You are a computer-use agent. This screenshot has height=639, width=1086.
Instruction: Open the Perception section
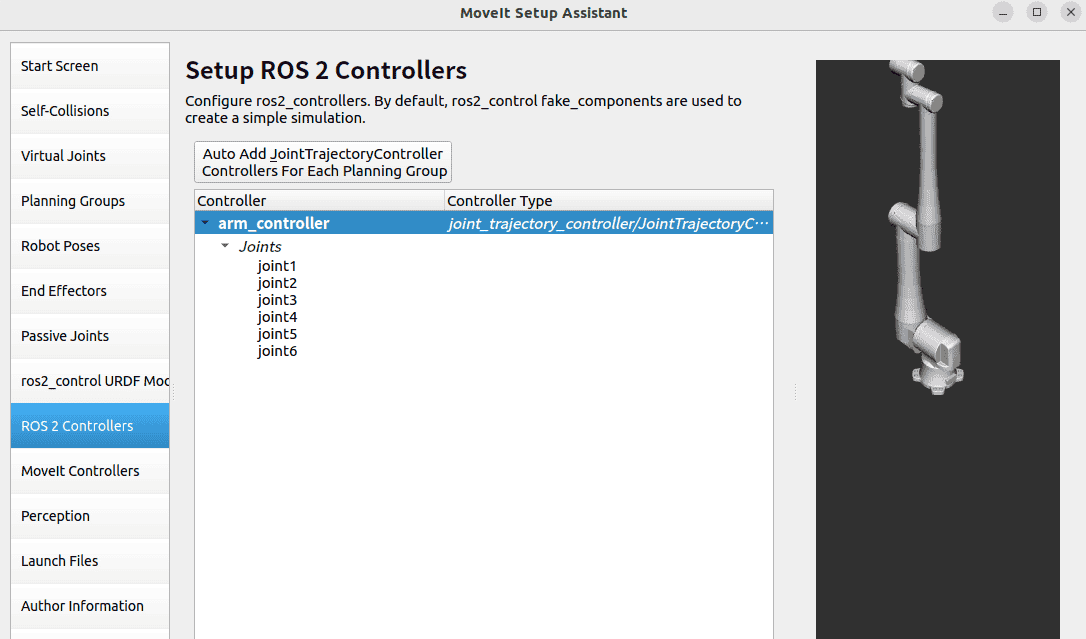pyautogui.click(x=90, y=516)
